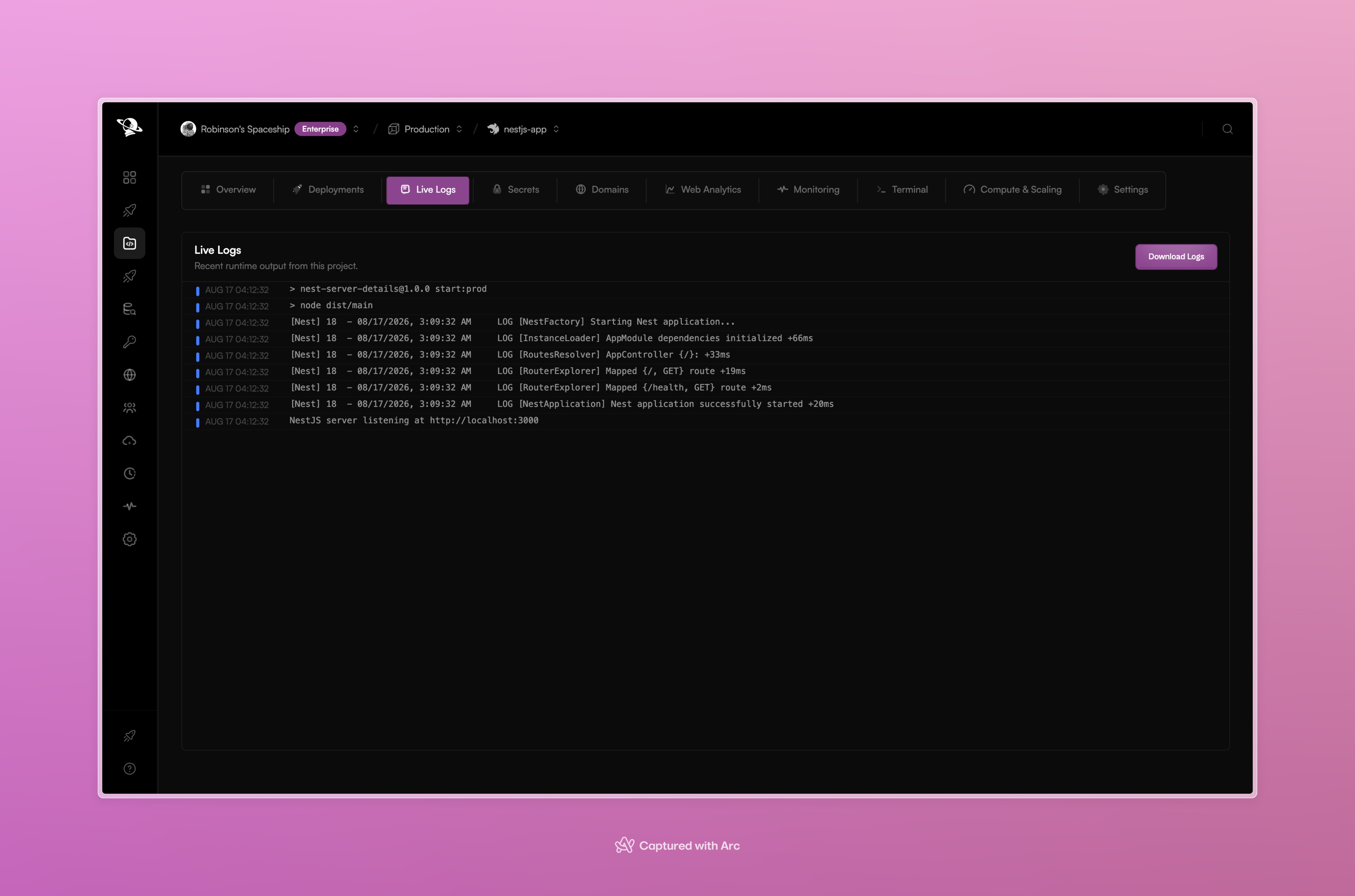Click the planet astronaut logo
Viewport: 1355px width, 896px height.
click(x=130, y=127)
